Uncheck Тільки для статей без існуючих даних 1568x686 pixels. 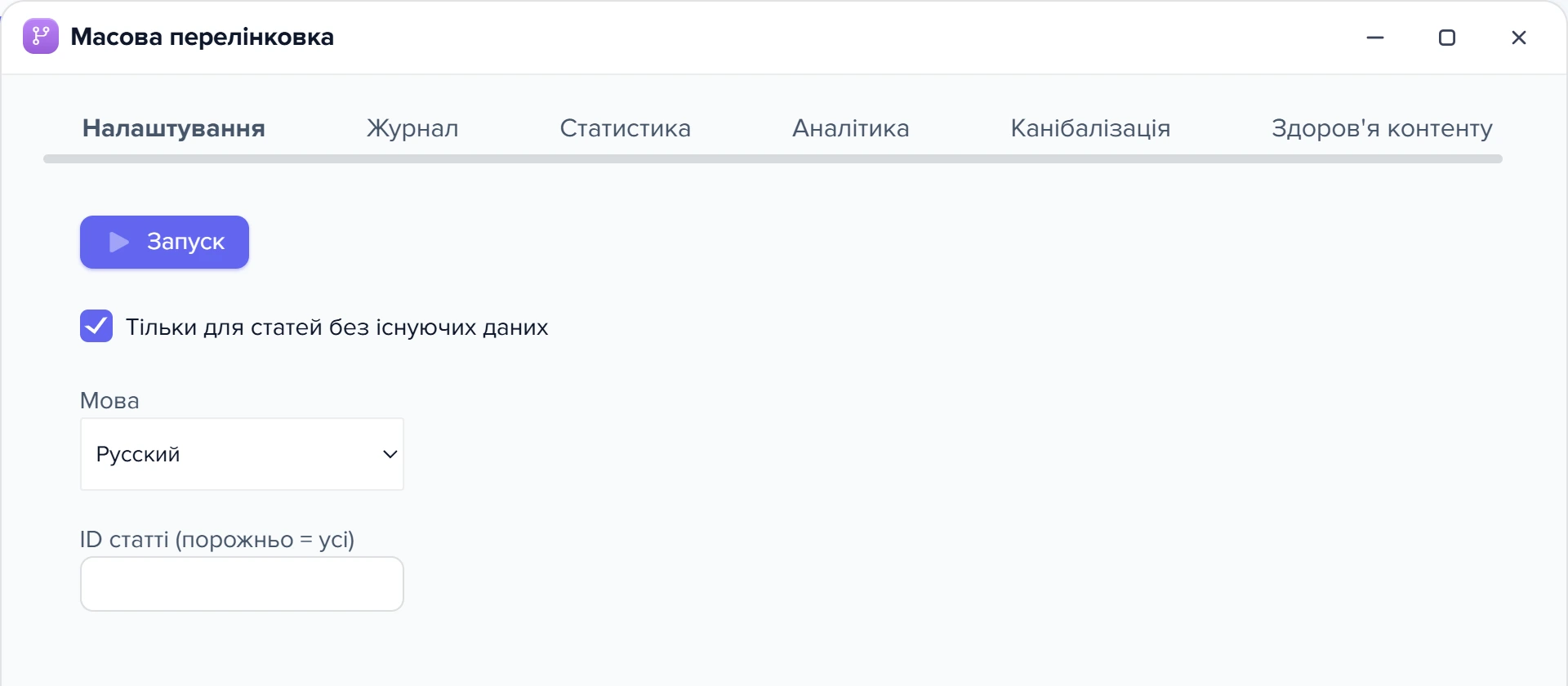(96, 326)
